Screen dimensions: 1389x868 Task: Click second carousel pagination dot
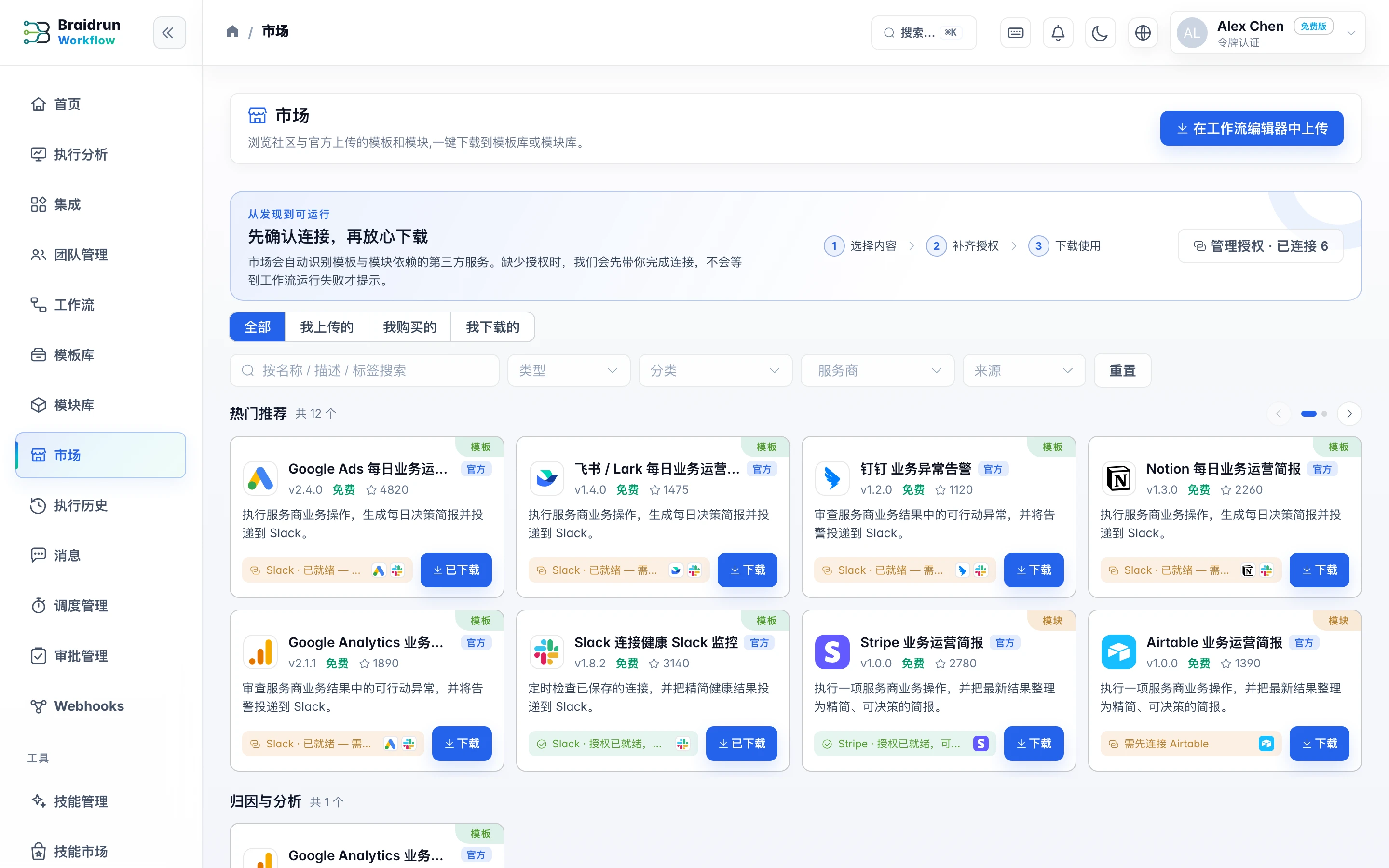click(x=1324, y=414)
